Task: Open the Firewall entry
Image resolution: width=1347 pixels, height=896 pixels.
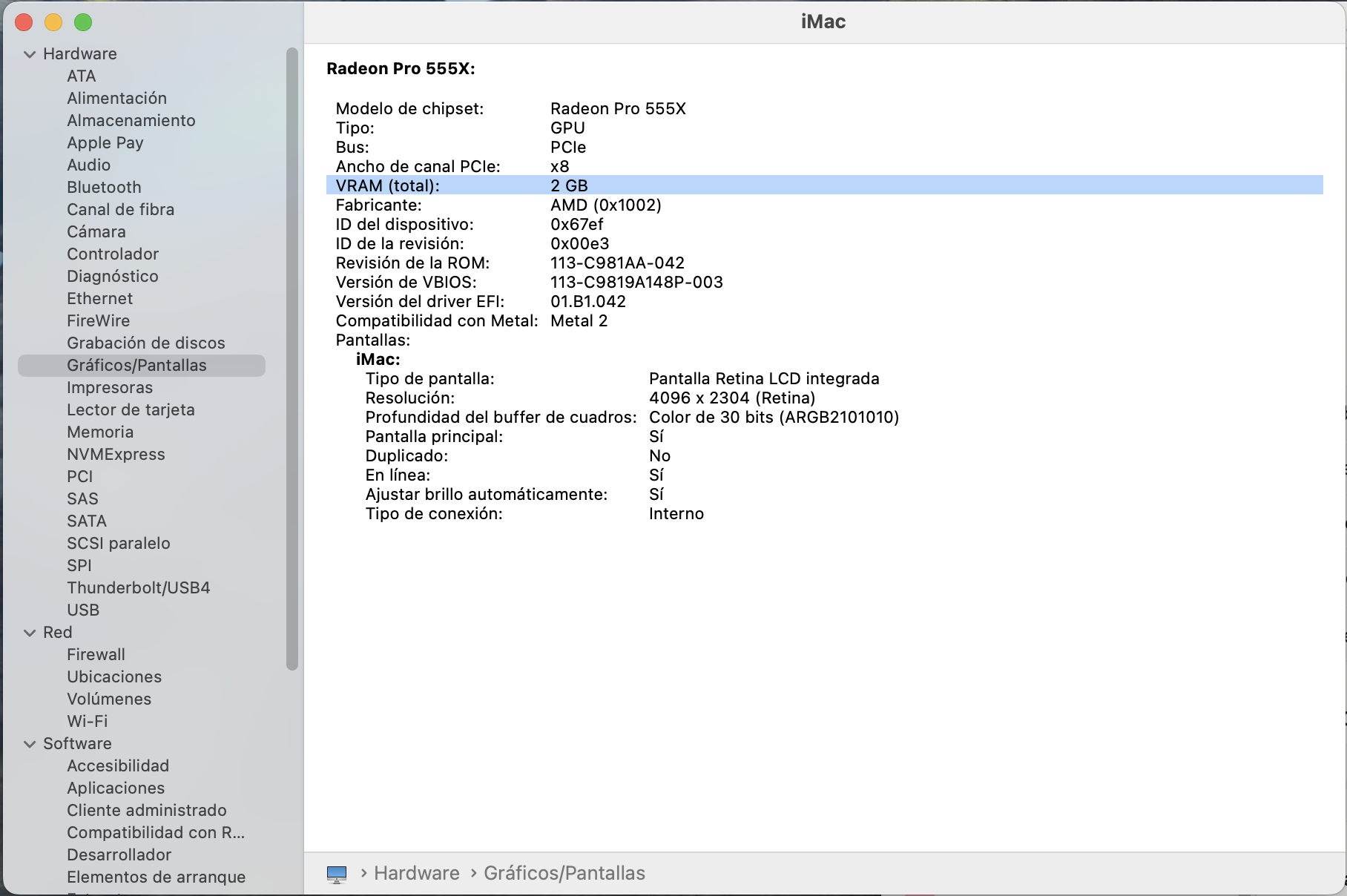Action: point(96,654)
